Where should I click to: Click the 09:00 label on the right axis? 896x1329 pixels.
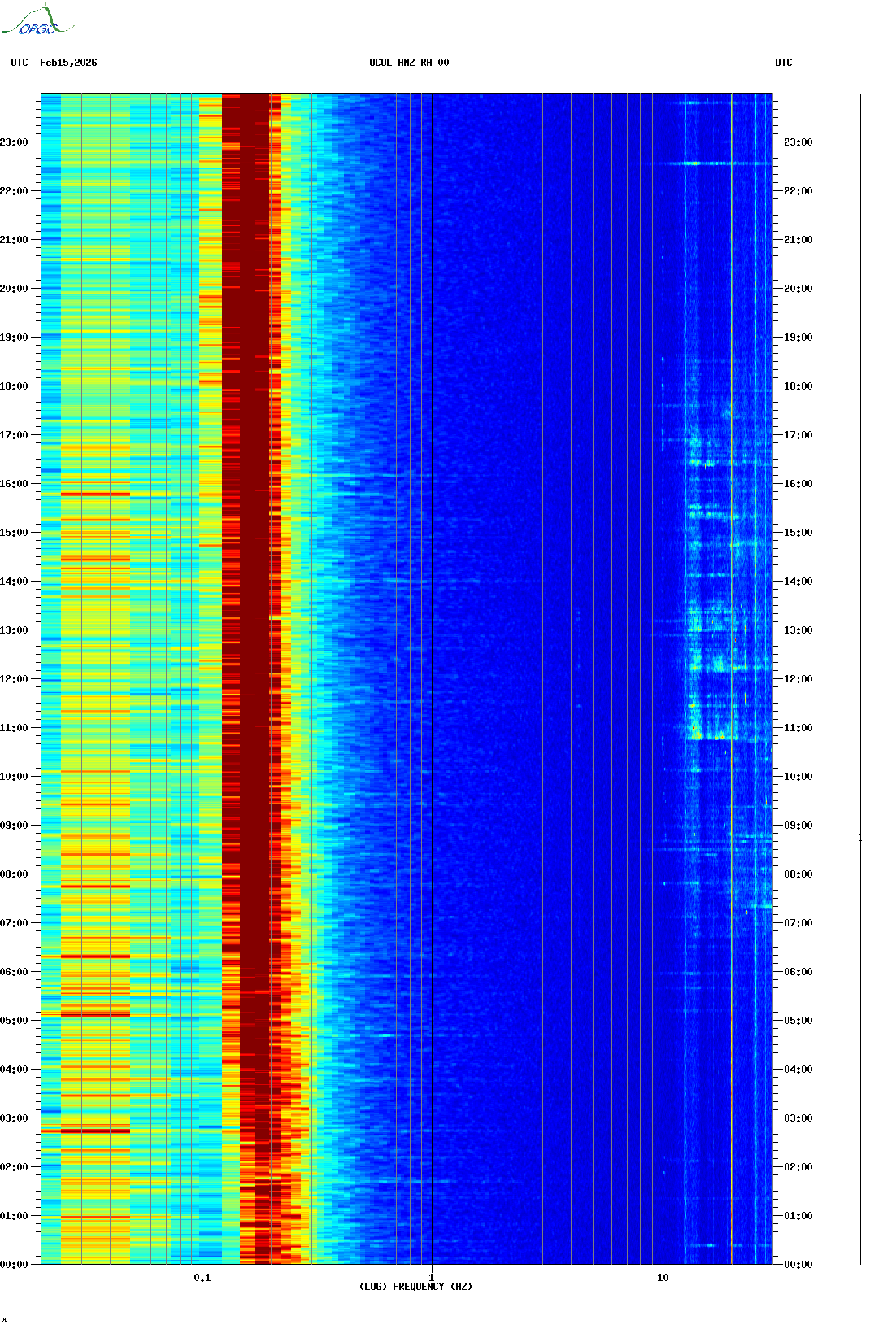coord(798,826)
